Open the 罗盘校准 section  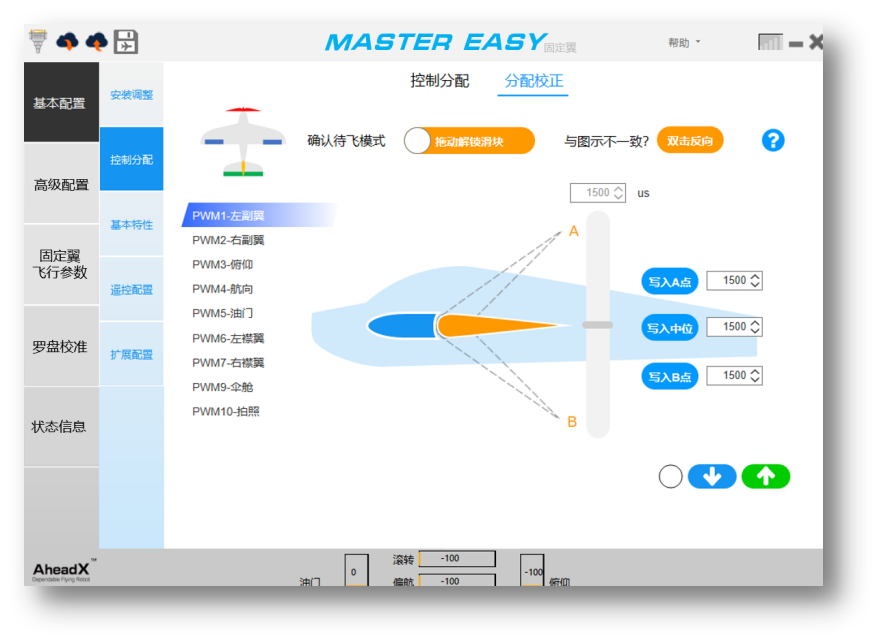click(61, 346)
